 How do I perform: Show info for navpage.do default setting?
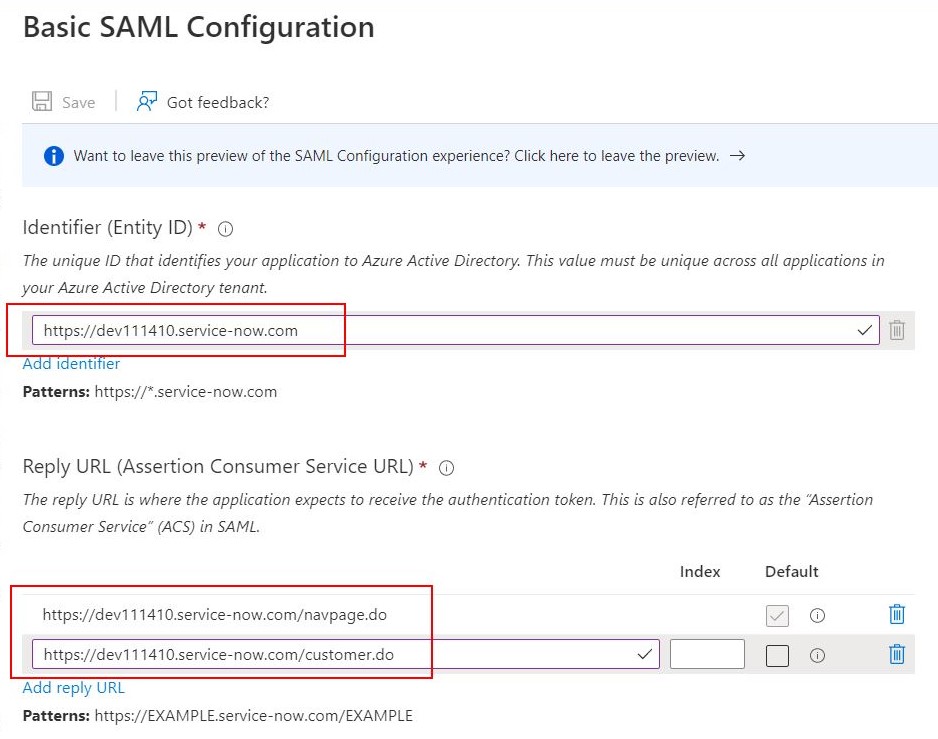[817, 615]
